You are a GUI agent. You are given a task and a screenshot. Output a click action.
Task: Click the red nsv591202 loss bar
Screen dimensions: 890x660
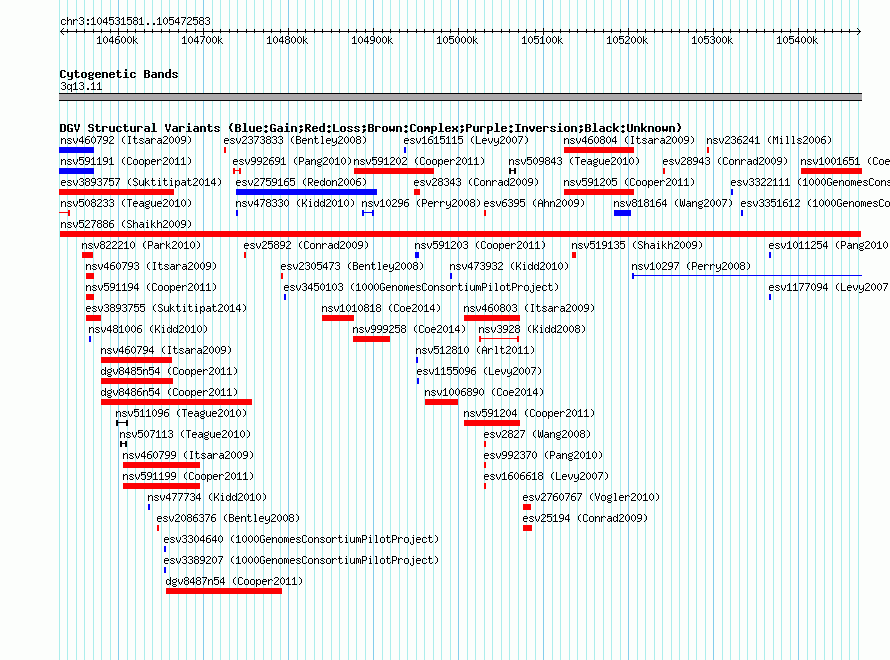(393, 171)
